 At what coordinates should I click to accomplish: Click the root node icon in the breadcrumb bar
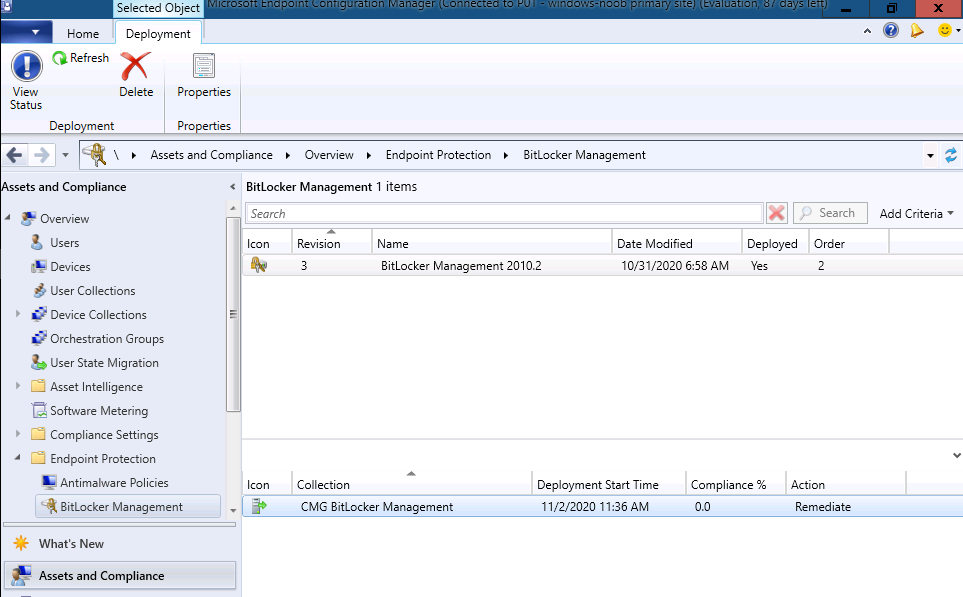pos(95,155)
